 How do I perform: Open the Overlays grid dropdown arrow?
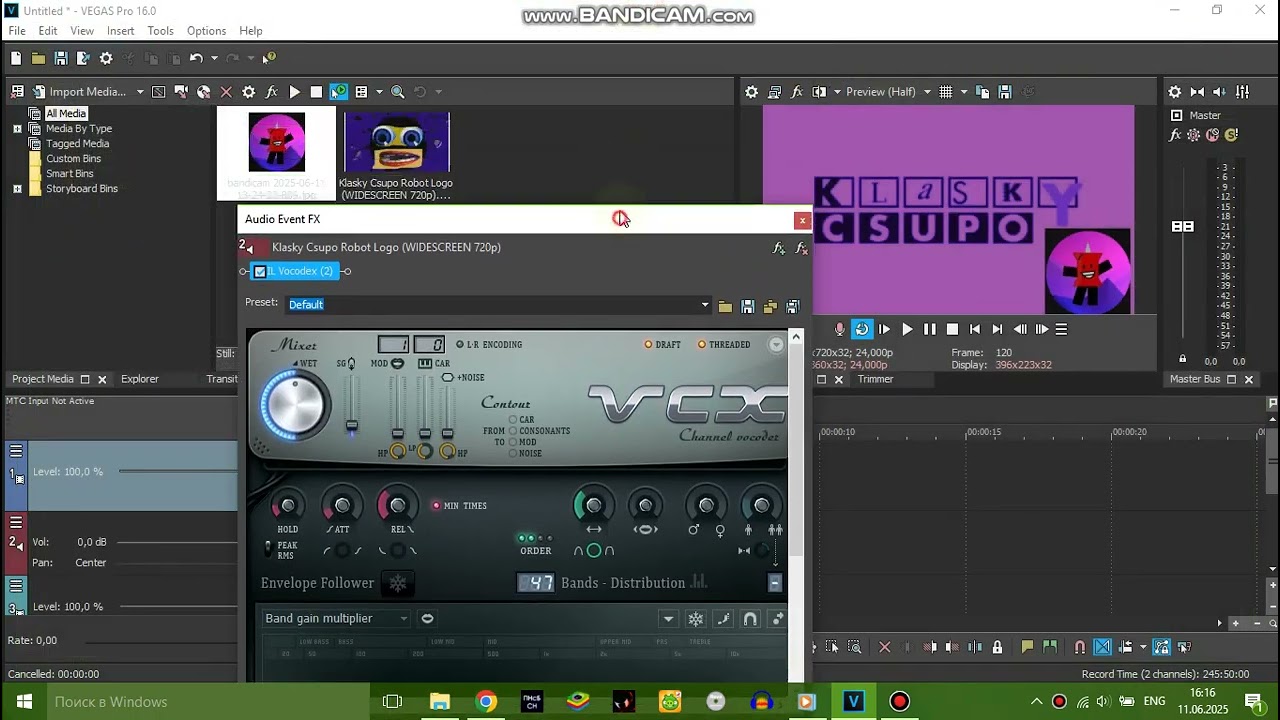click(964, 92)
